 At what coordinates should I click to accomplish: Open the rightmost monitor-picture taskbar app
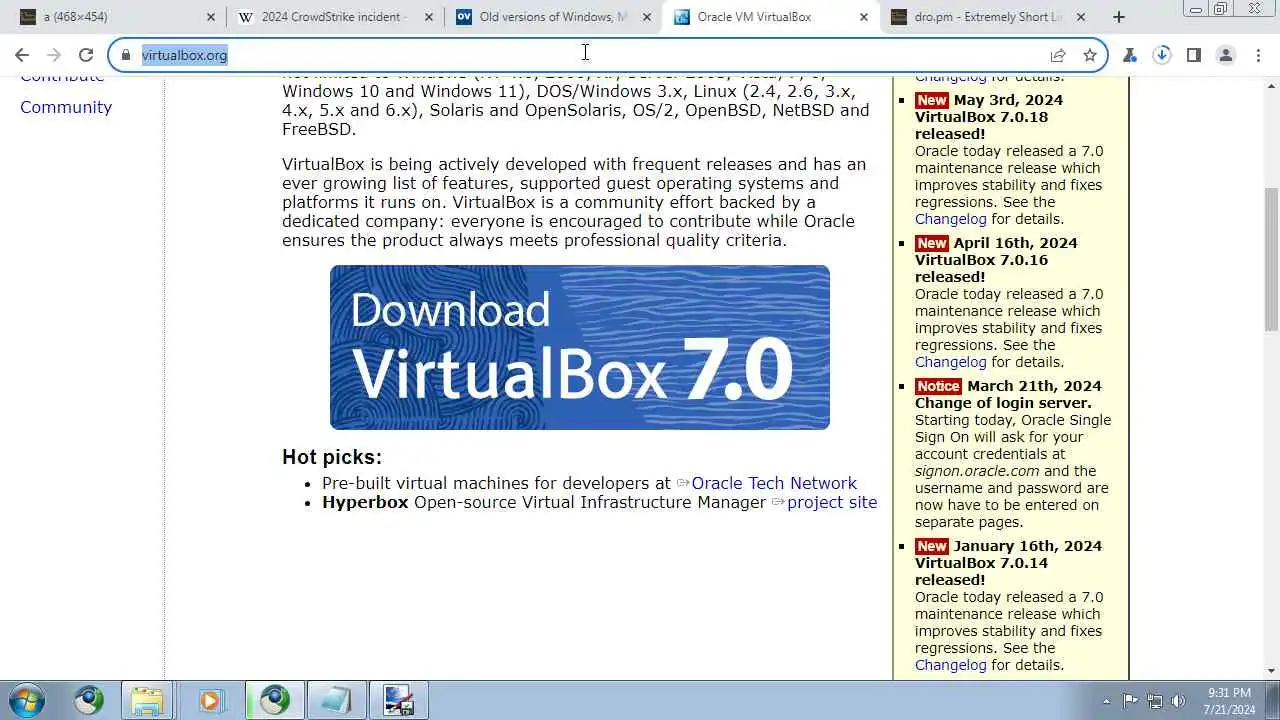coord(399,700)
